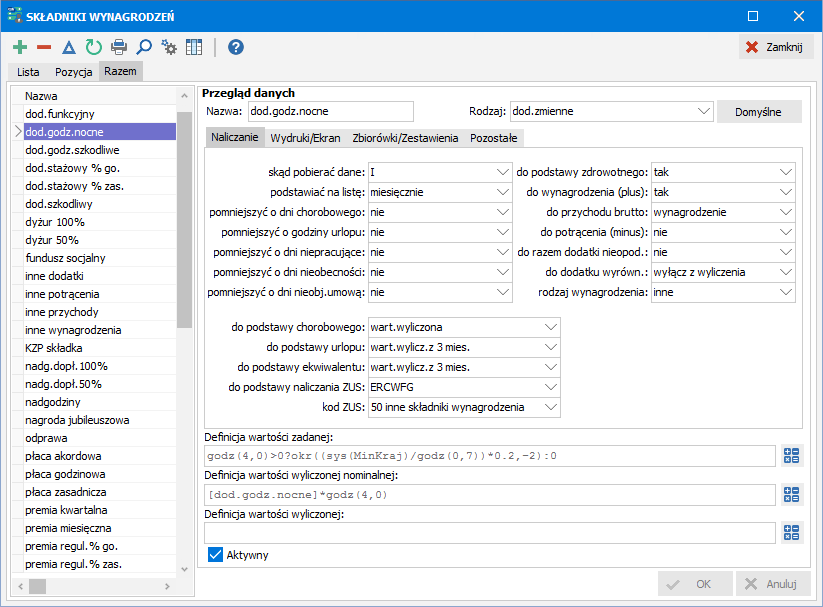Click the green plus add icon
The image size is (823, 607).
coord(20,47)
